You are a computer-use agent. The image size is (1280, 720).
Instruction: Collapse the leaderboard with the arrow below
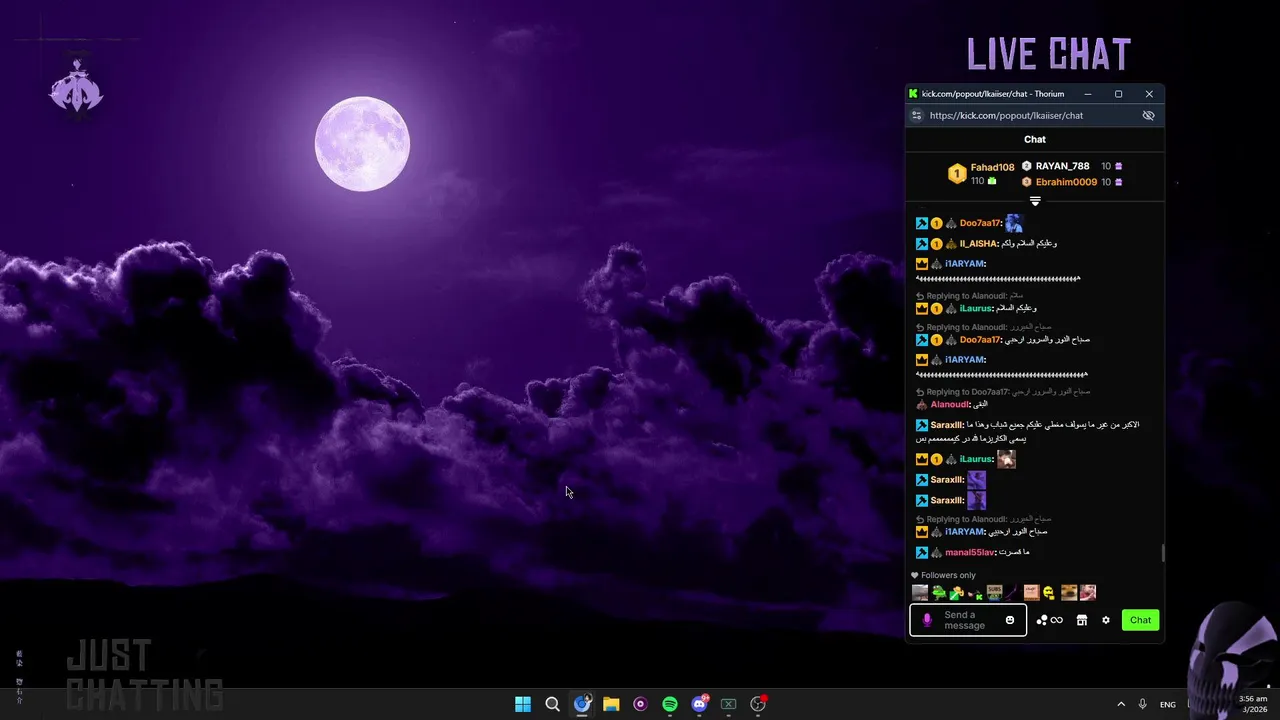1035,201
